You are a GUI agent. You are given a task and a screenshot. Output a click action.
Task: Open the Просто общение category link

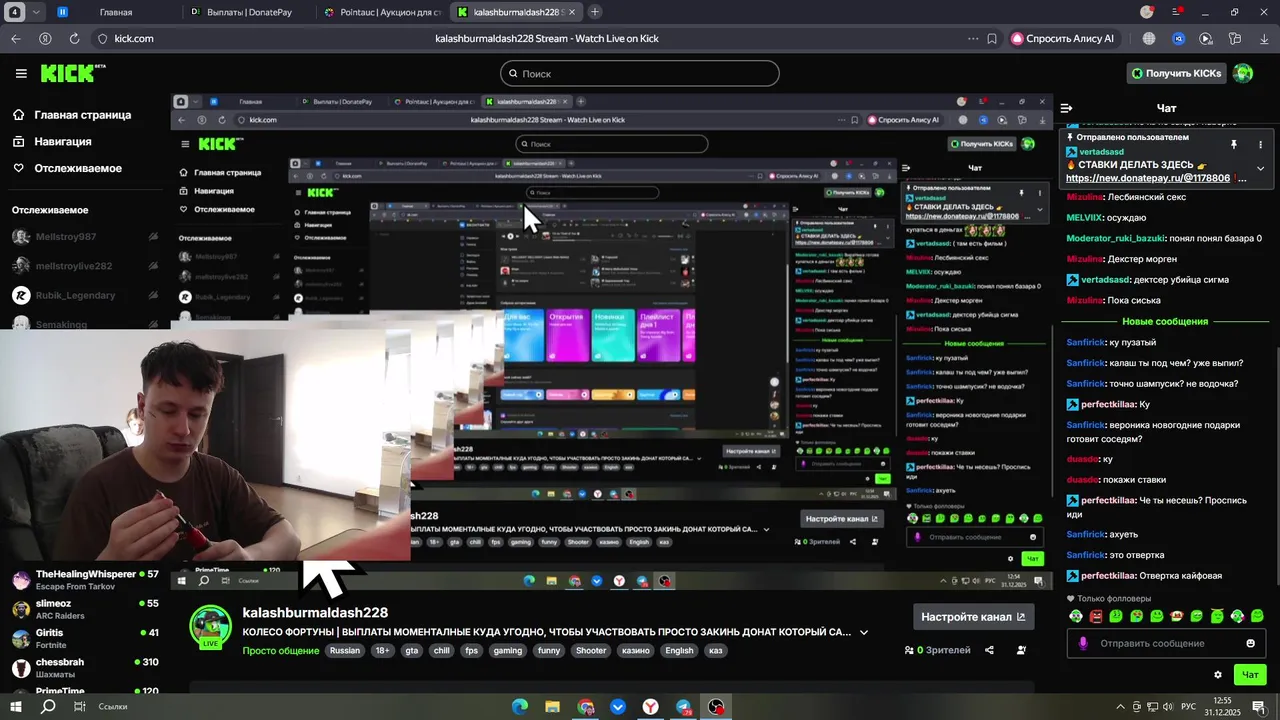point(280,650)
